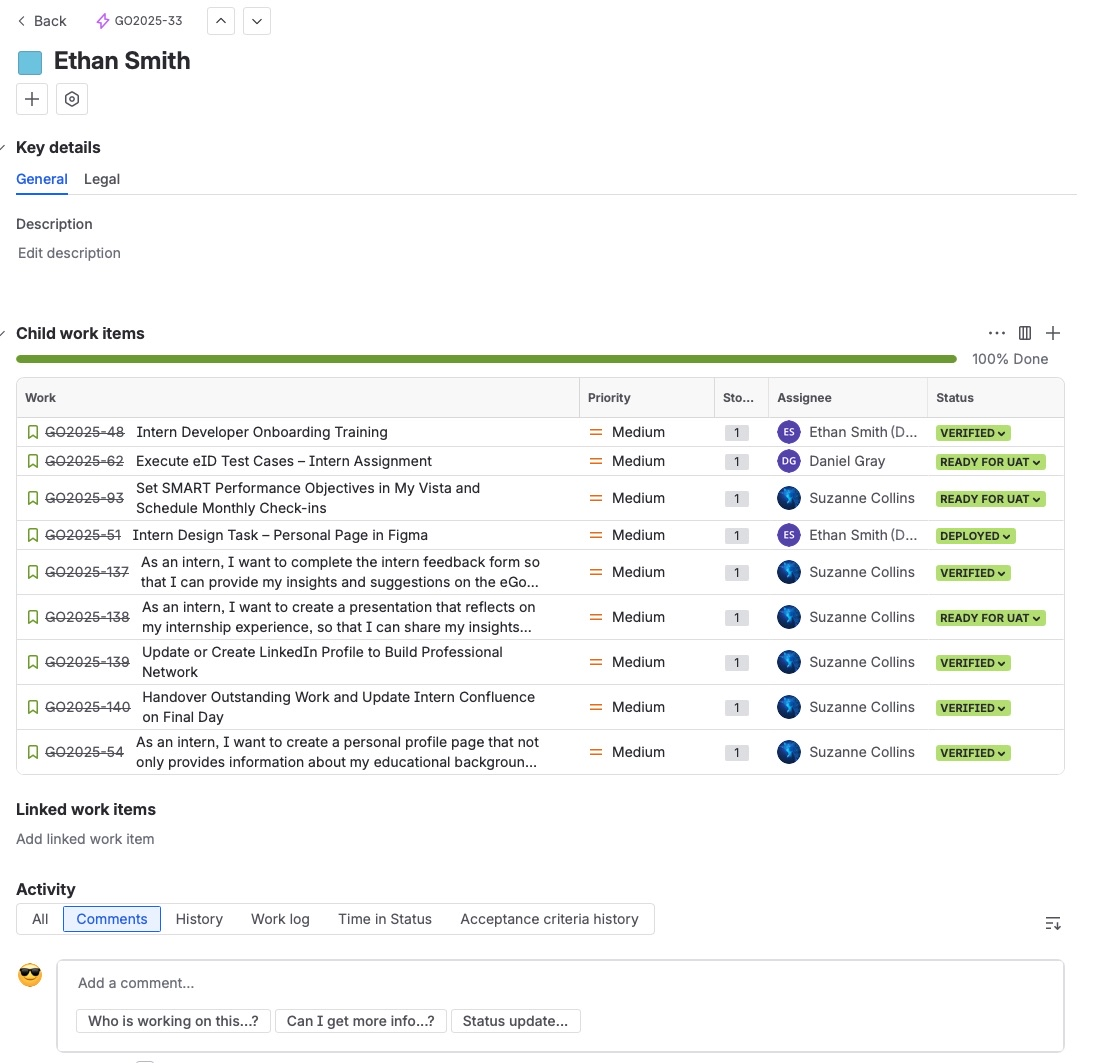
Task: Click the GO2025-33 work item type icon
Action: click(x=103, y=19)
